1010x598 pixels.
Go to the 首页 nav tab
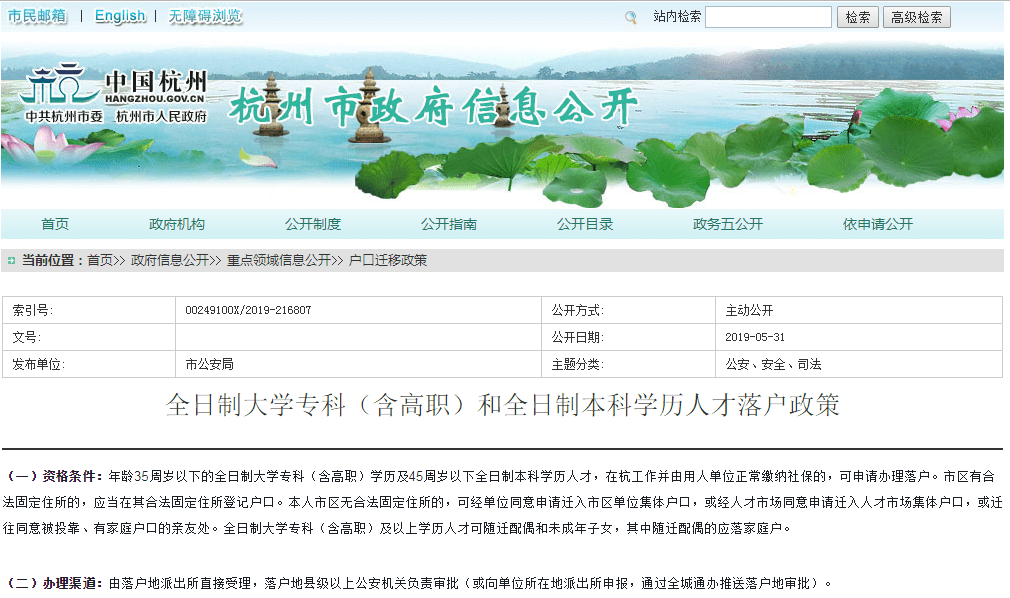(55, 224)
